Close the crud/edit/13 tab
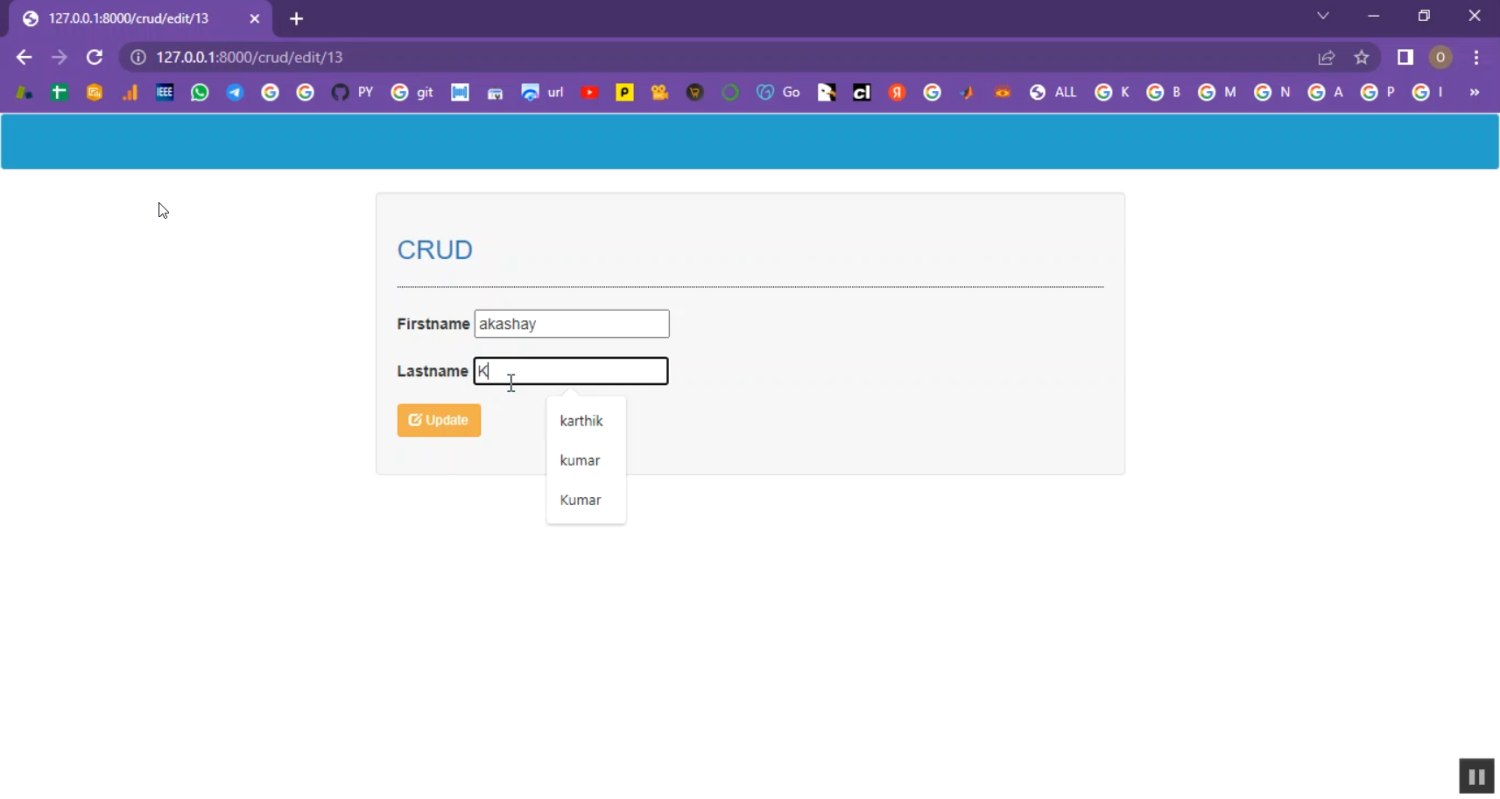This screenshot has height=799, width=1500. pyautogui.click(x=255, y=19)
